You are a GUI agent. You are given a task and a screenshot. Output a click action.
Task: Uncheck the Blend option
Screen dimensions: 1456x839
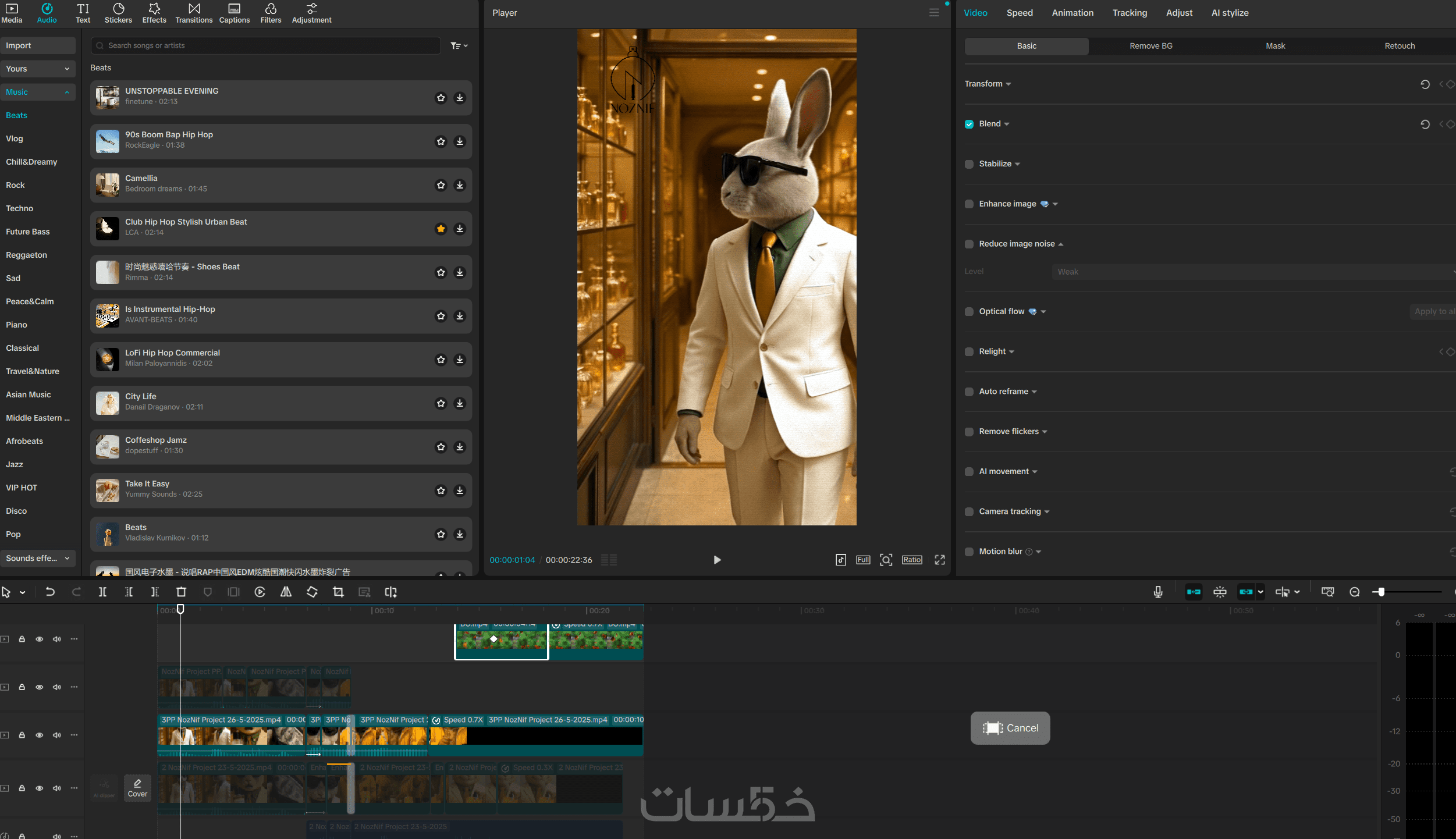pyautogui.click(x=969, y=124)
